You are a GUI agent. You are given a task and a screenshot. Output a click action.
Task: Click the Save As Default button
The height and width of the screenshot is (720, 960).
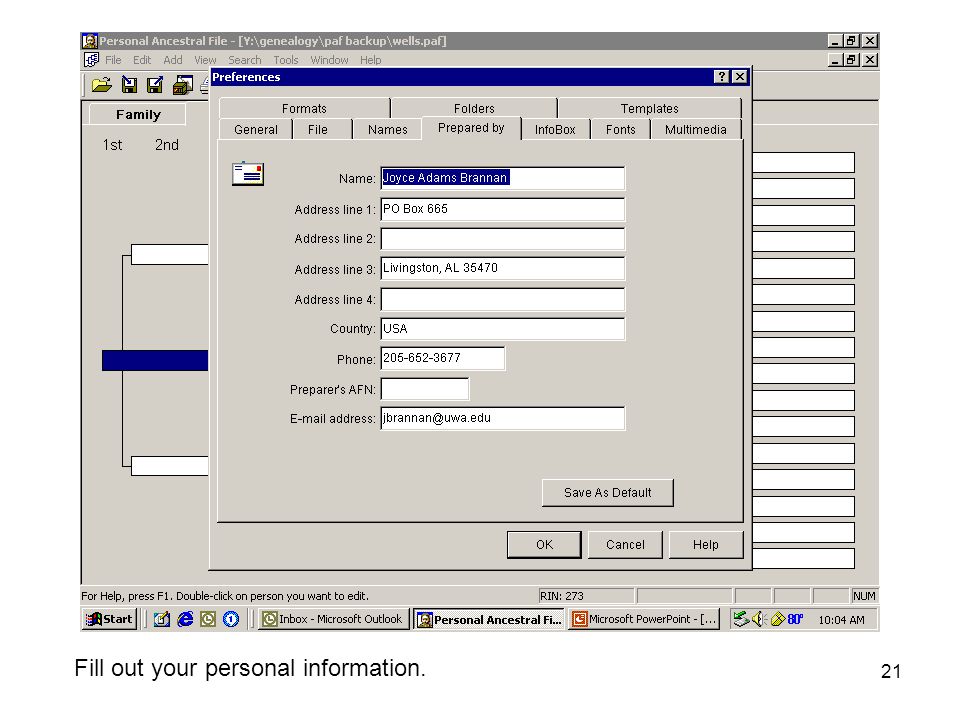[607, 492]
